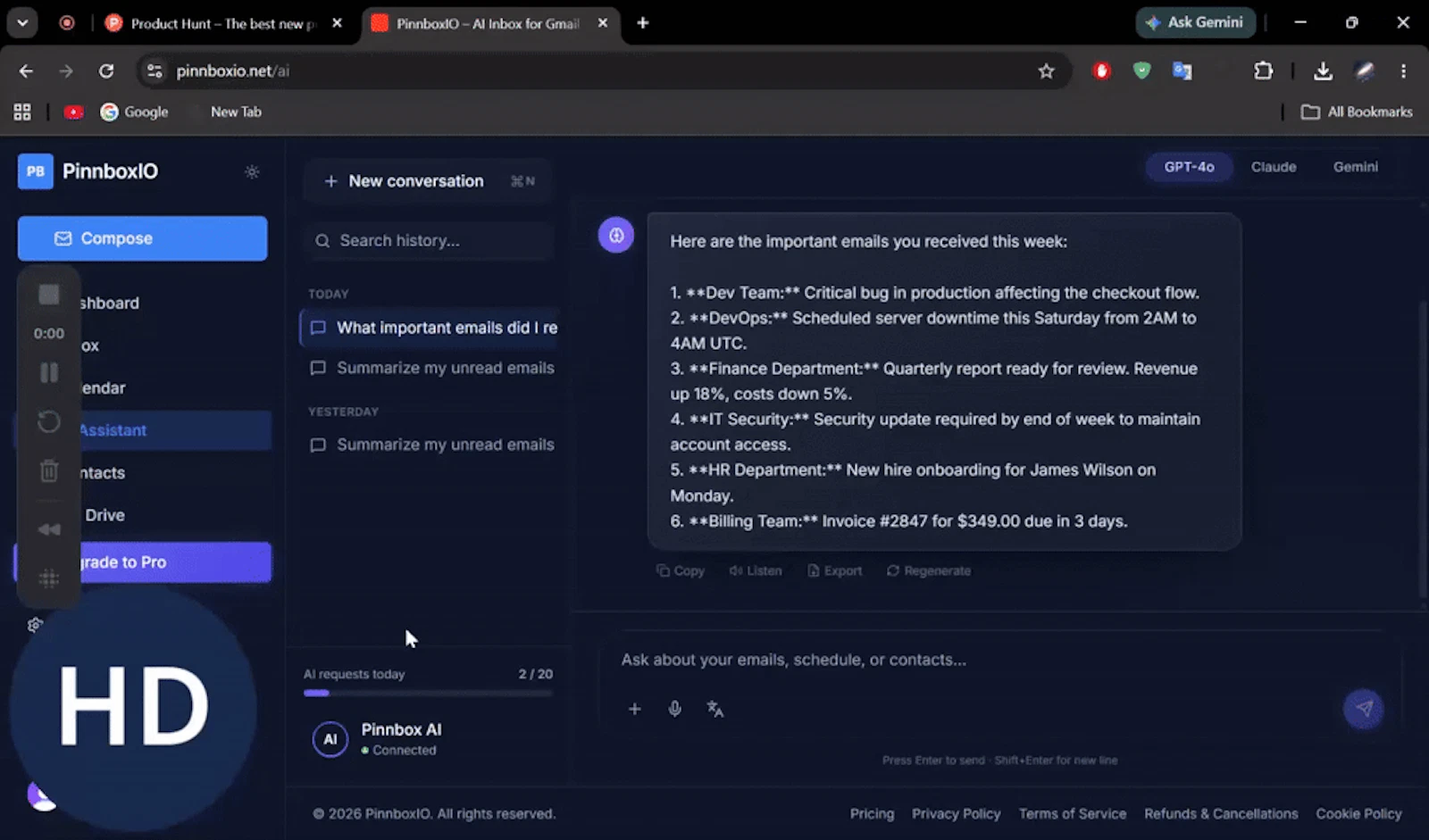Grab the dotted grid handle of recorder overlay
Screen dimensions: 1429x840
pyautogui.click(x=49, y=578)
